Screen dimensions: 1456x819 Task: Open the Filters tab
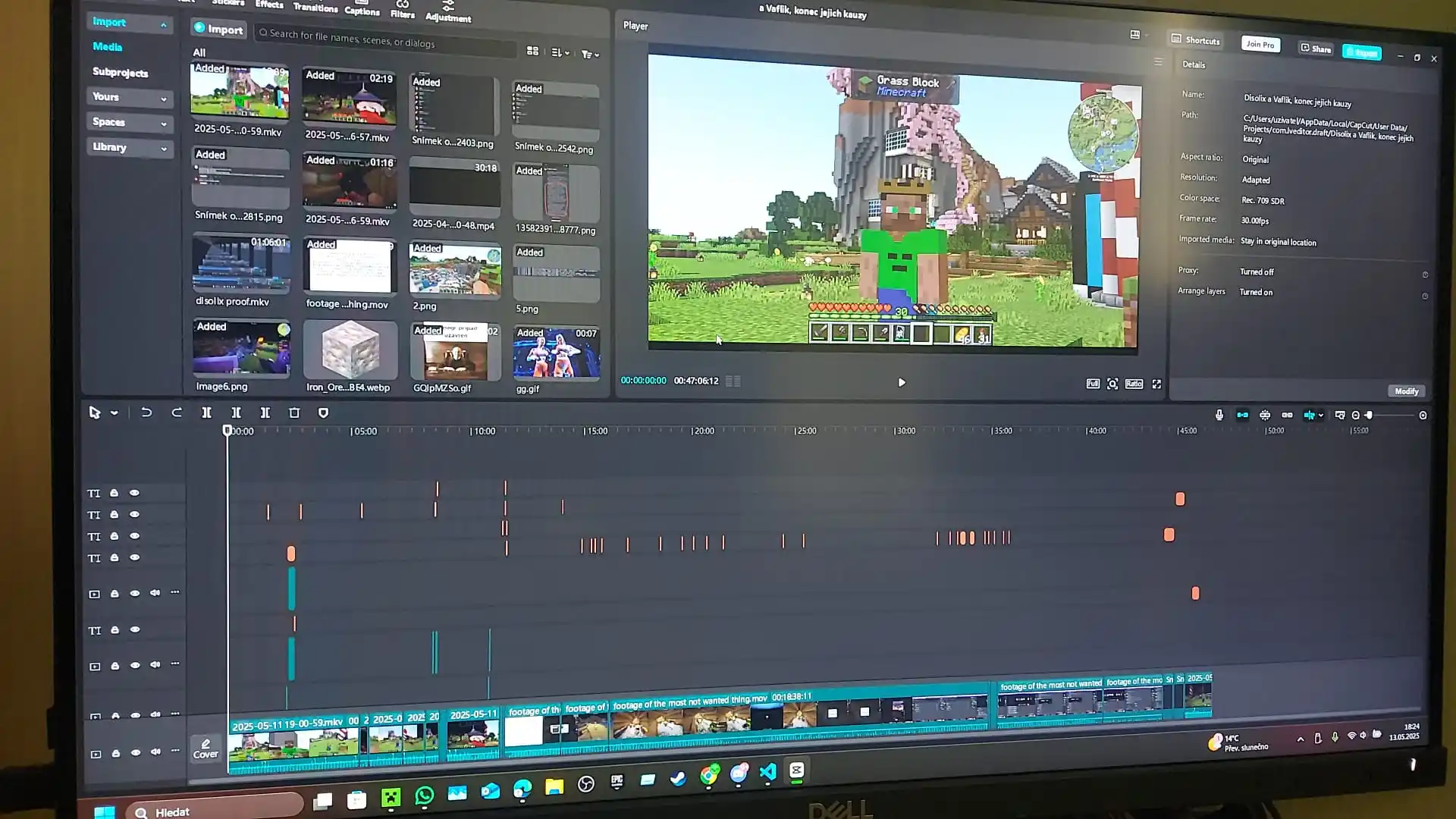point(403,11)
